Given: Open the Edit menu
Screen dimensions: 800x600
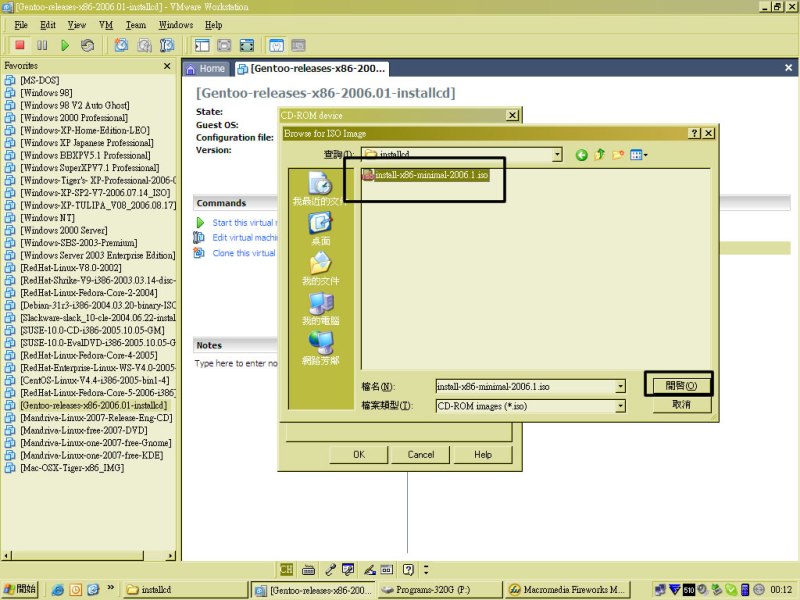Looking at the screenshot, I should click(48, 25).
